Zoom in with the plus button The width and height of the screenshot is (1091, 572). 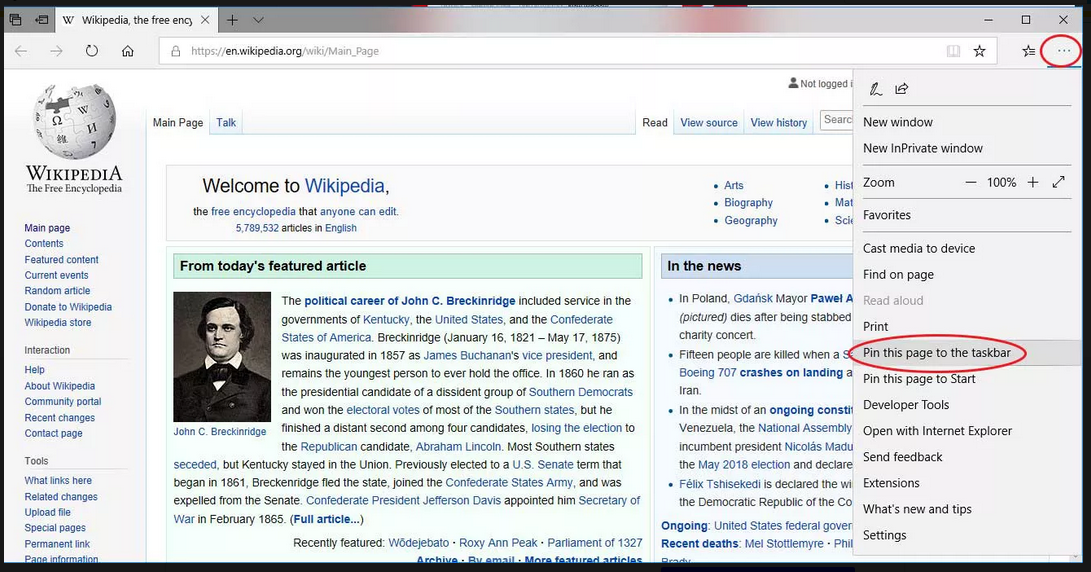(x=1033, y=182)
